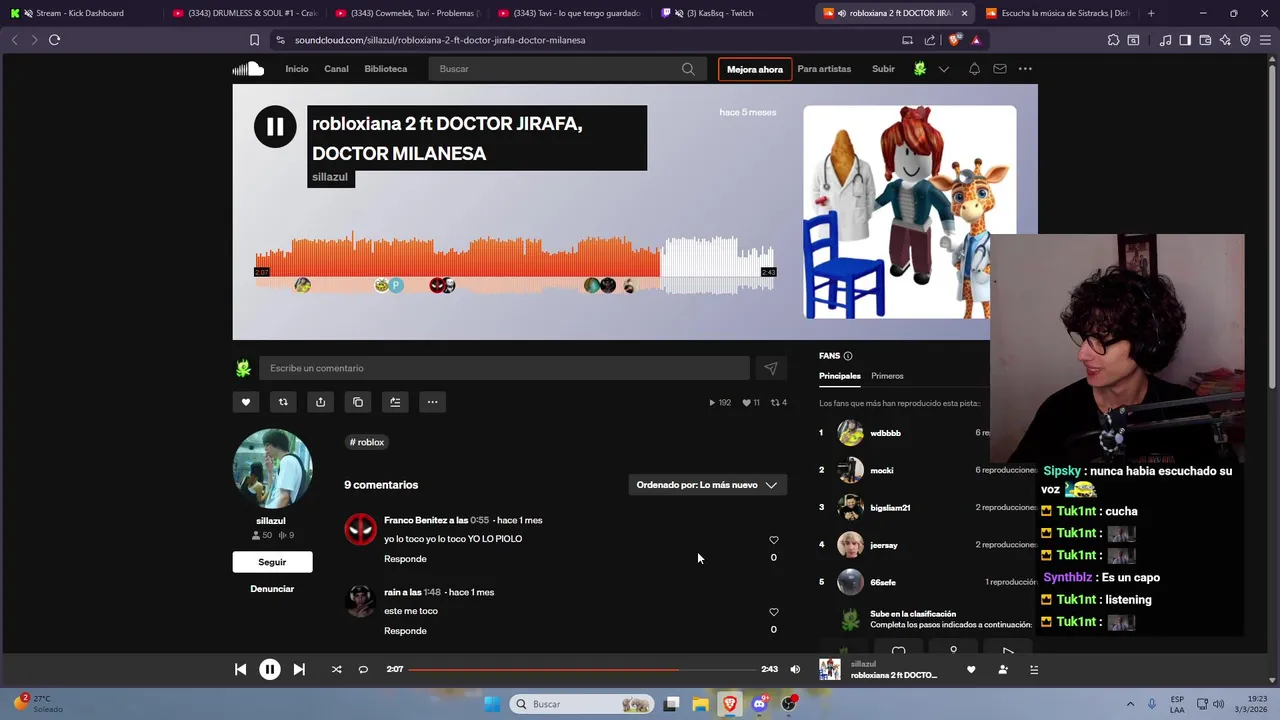The height and width of the screenshot is (720, 1280).
Task: Click the #roblox tag
Action: [367, 442]
